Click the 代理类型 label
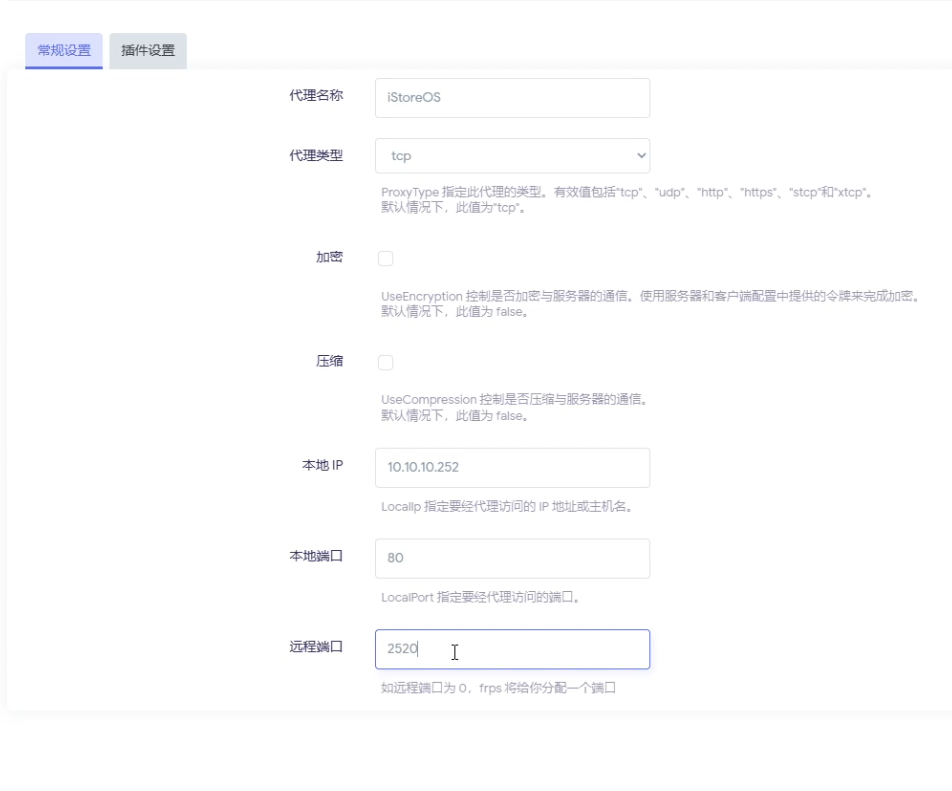 [316, 155]
